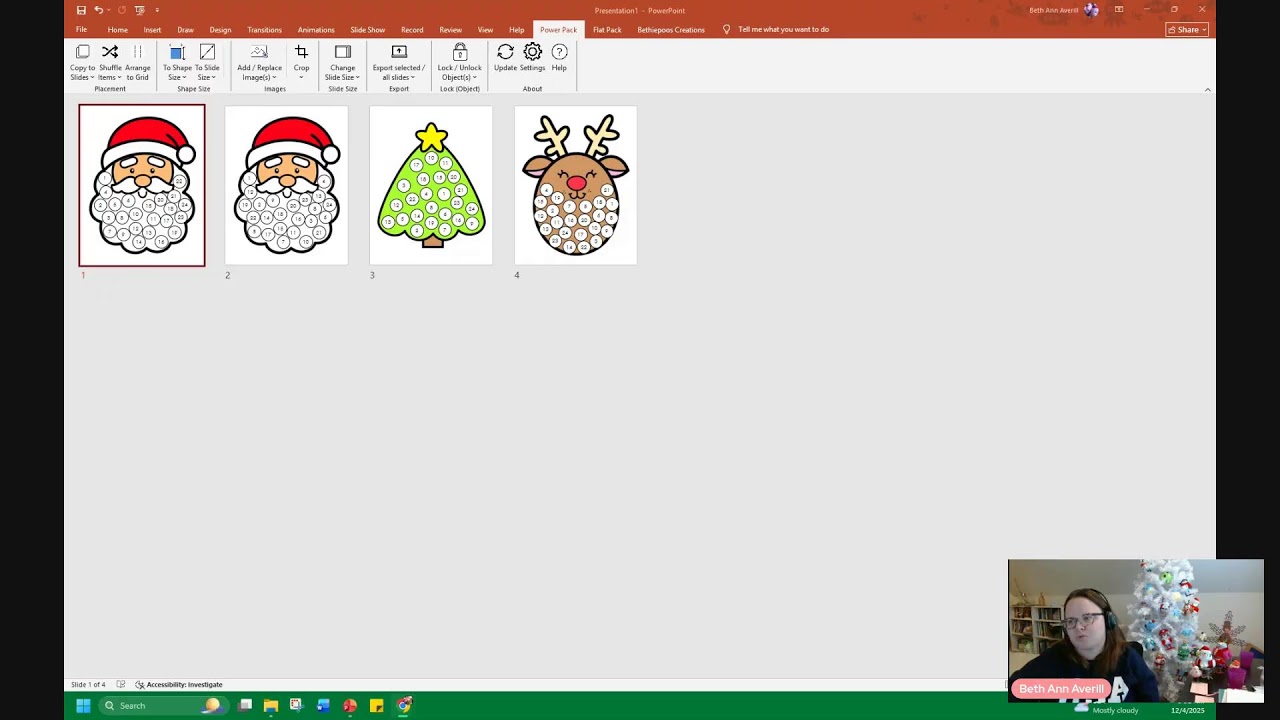This screenshot has width=1280, height=720.
Task: Open the Add / Replace Image(s) menu
Action: [x=259, y=63]
